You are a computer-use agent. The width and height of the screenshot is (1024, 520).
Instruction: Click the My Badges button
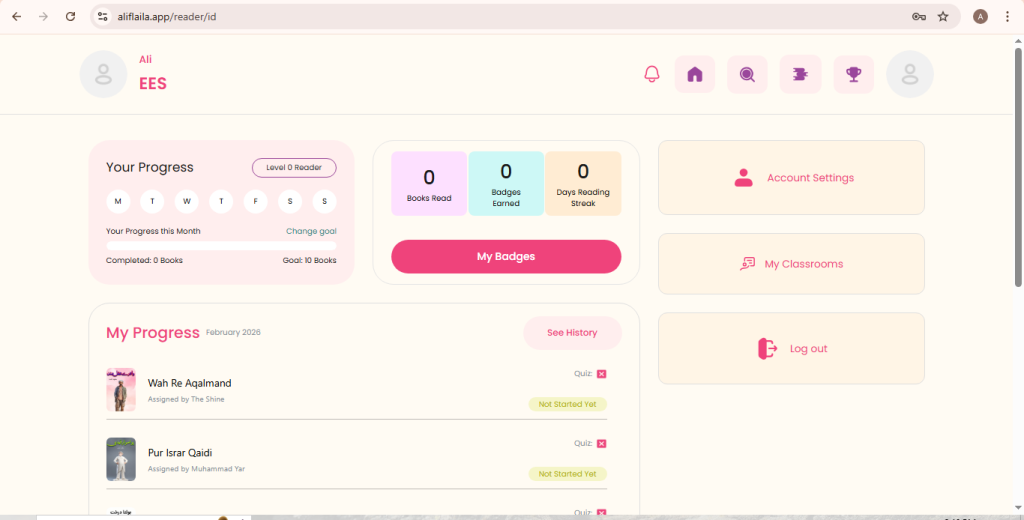[506, 257]
